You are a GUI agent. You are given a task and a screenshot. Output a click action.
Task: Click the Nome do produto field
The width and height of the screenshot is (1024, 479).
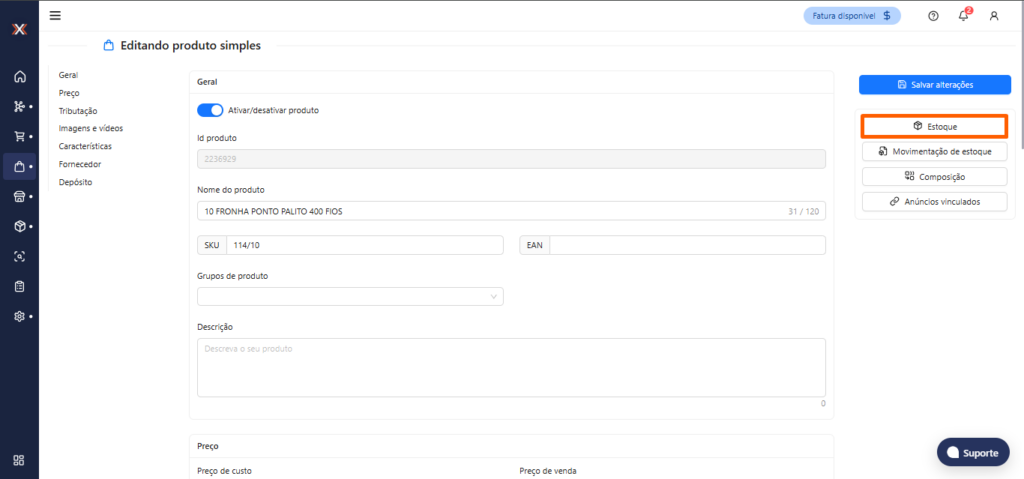pyautogui.click(x=490, y=211)
